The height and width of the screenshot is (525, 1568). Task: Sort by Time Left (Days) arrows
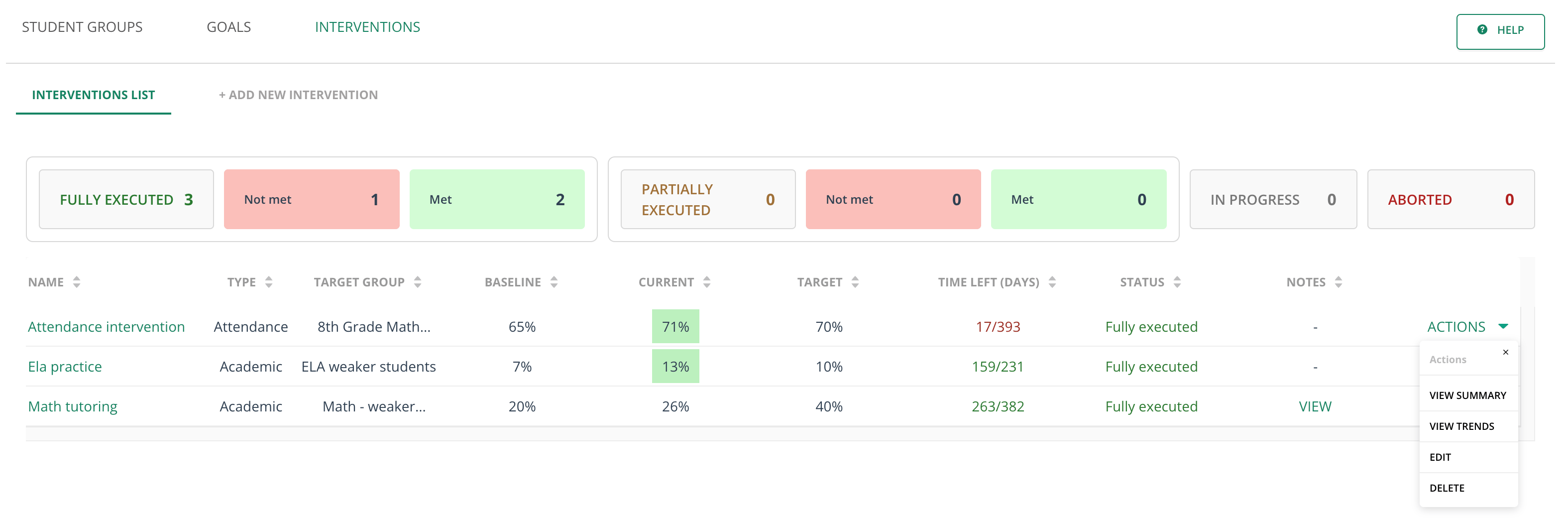tap(1052, 282)
